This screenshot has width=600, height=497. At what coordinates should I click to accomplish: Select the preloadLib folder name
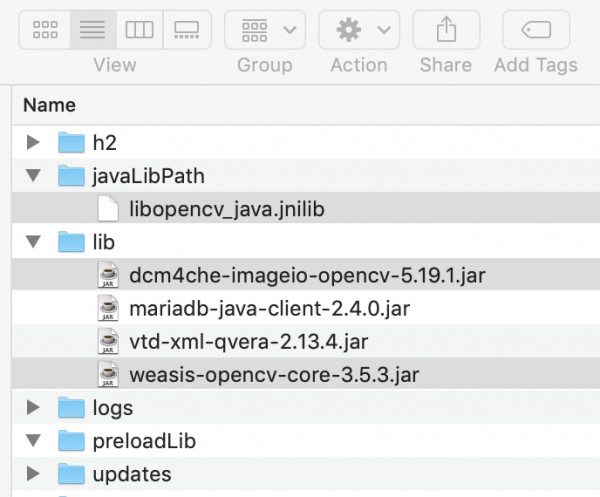coord(144,441)
